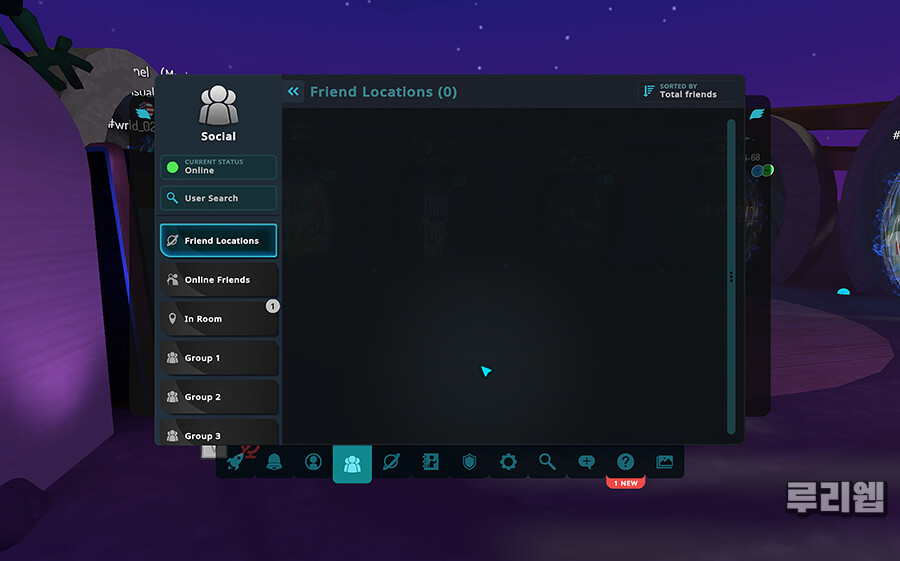This screenshot has width=900, height=561.
Task: Collapse sidebar with double chevron arrow
Action: [293, 92]
